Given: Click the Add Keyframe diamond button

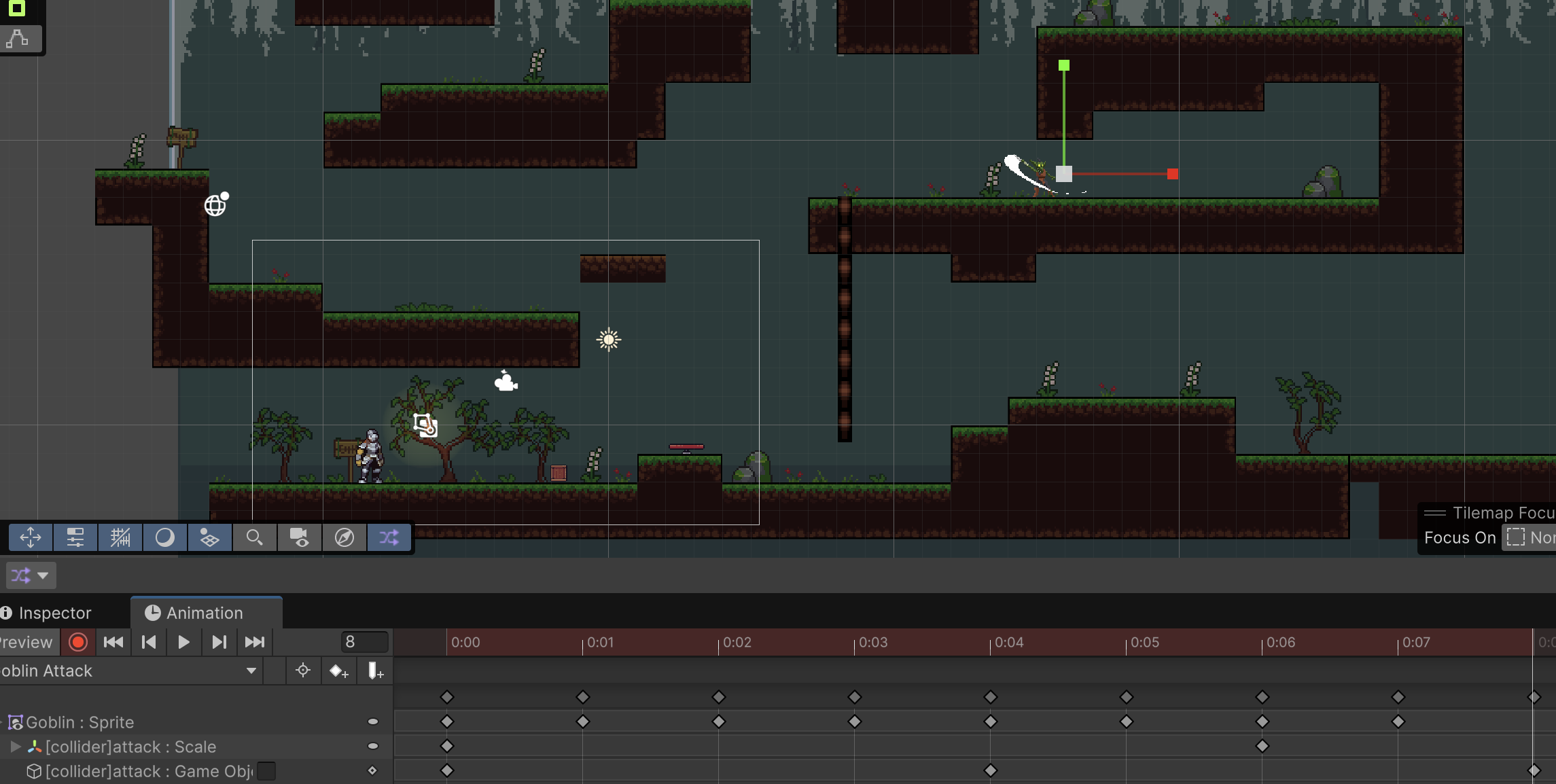Looking at the screenshot, I should click(x=338, y=671).
